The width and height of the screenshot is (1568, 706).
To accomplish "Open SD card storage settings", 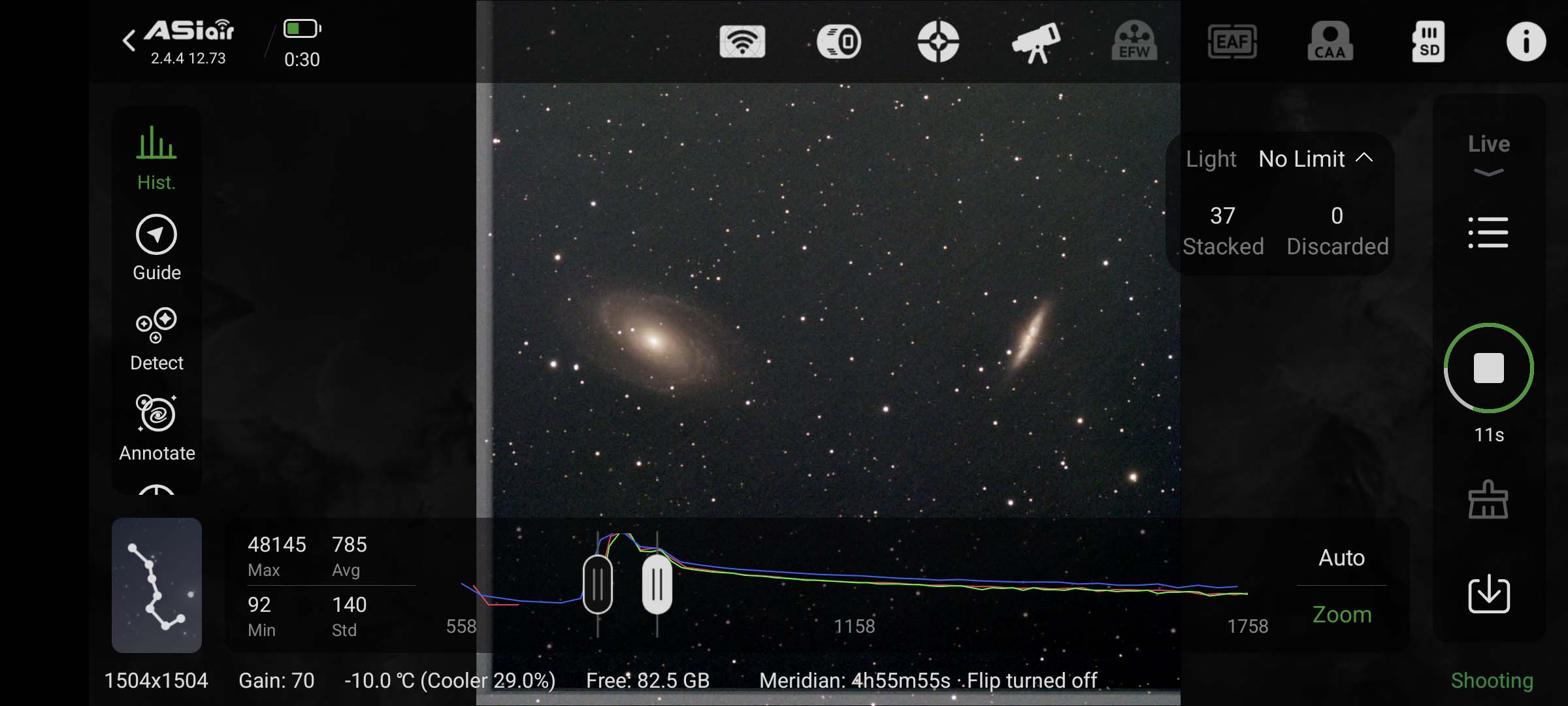I will tap(1428, 42).
